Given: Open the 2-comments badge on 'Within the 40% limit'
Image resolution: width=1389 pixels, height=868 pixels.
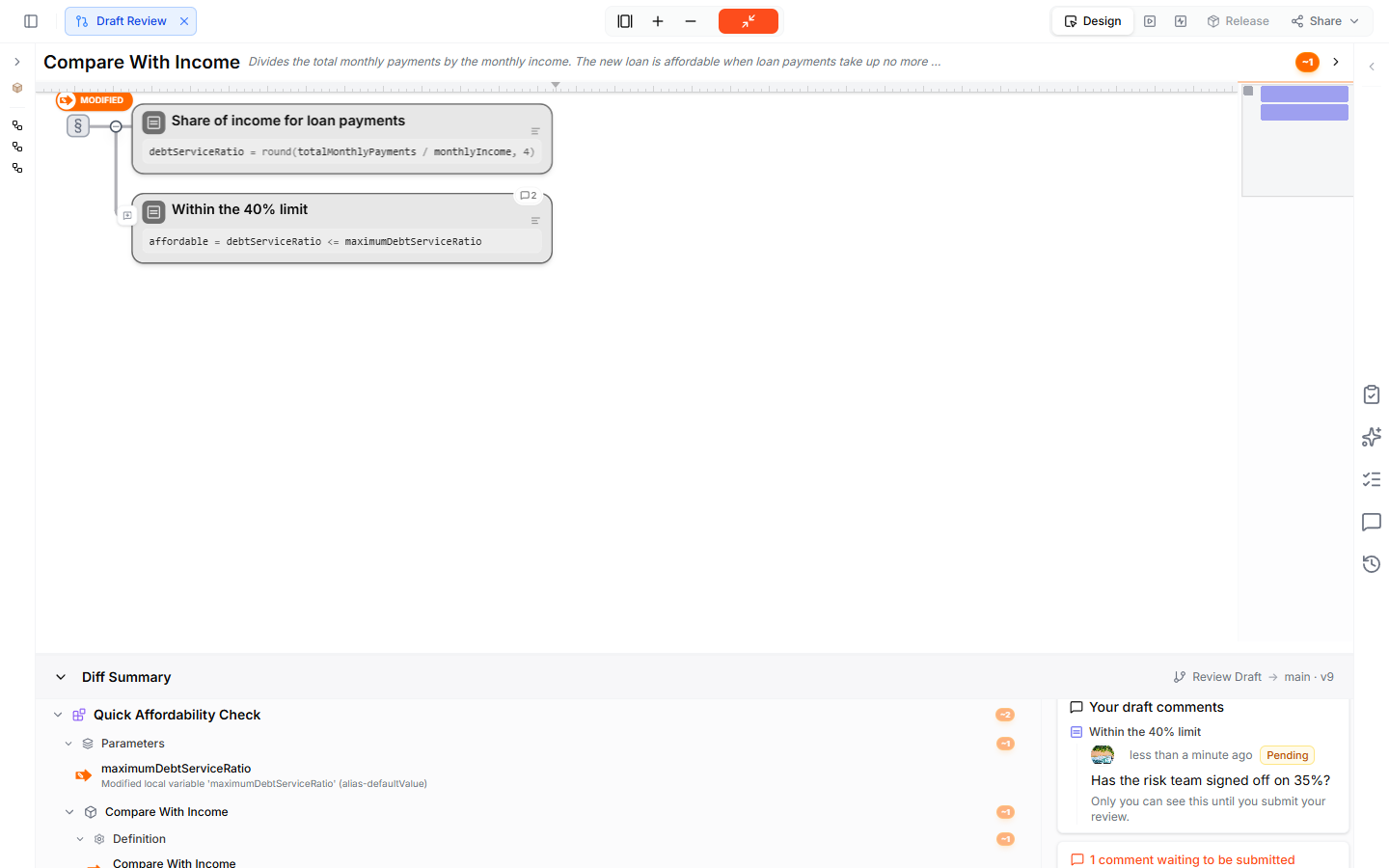Looking at the screenshot, I should click(529, 196).
